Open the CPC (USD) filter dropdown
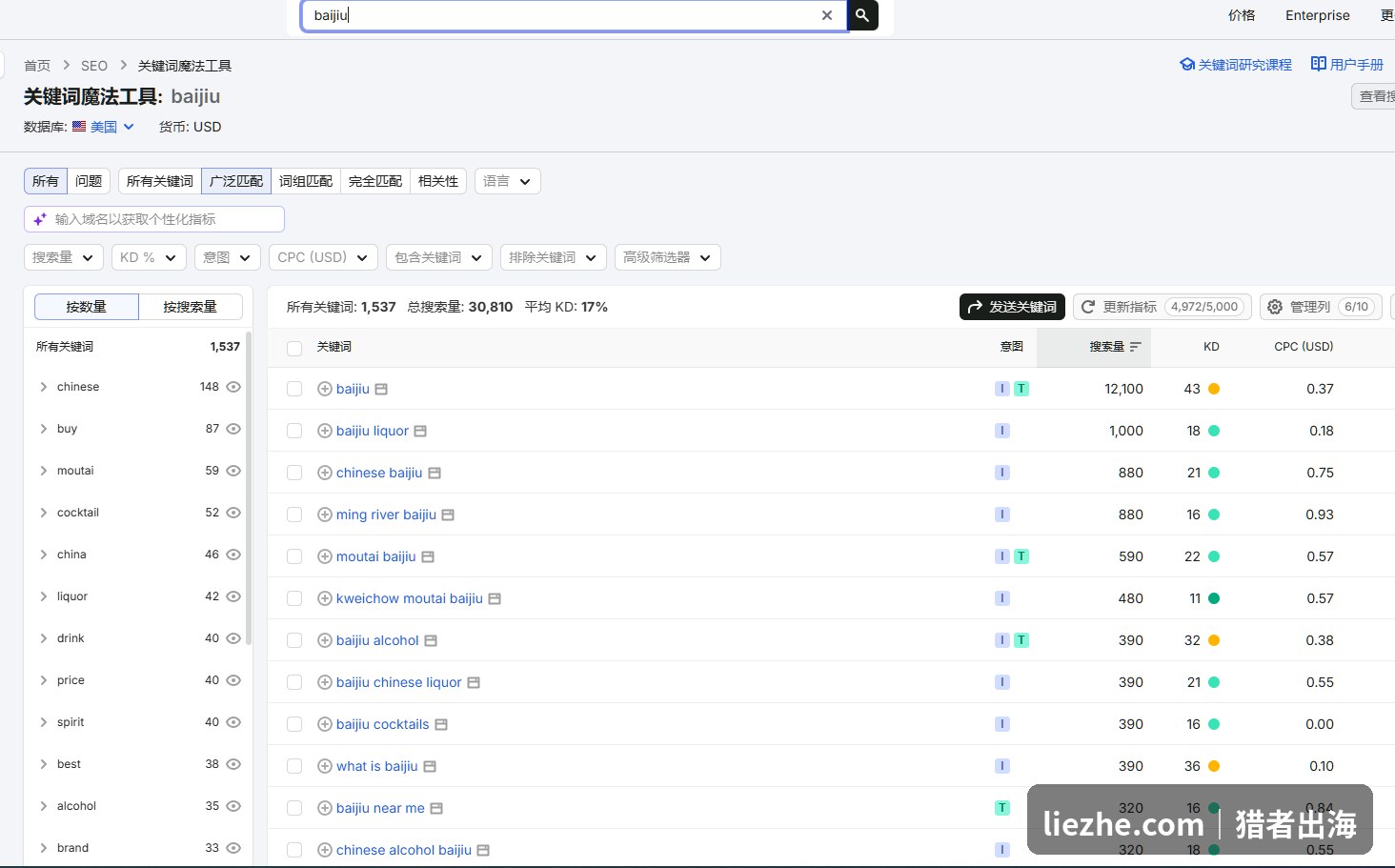 click(323, 257)
